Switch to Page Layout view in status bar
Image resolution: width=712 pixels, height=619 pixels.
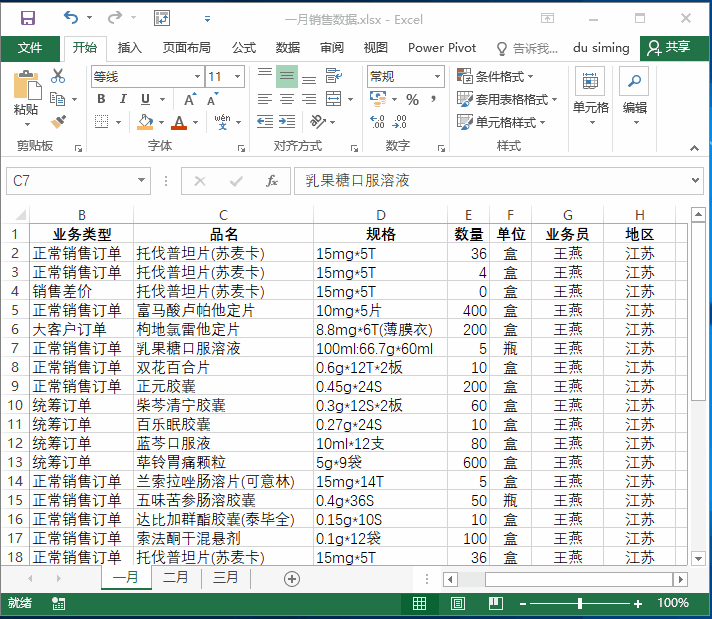[458, 604]
